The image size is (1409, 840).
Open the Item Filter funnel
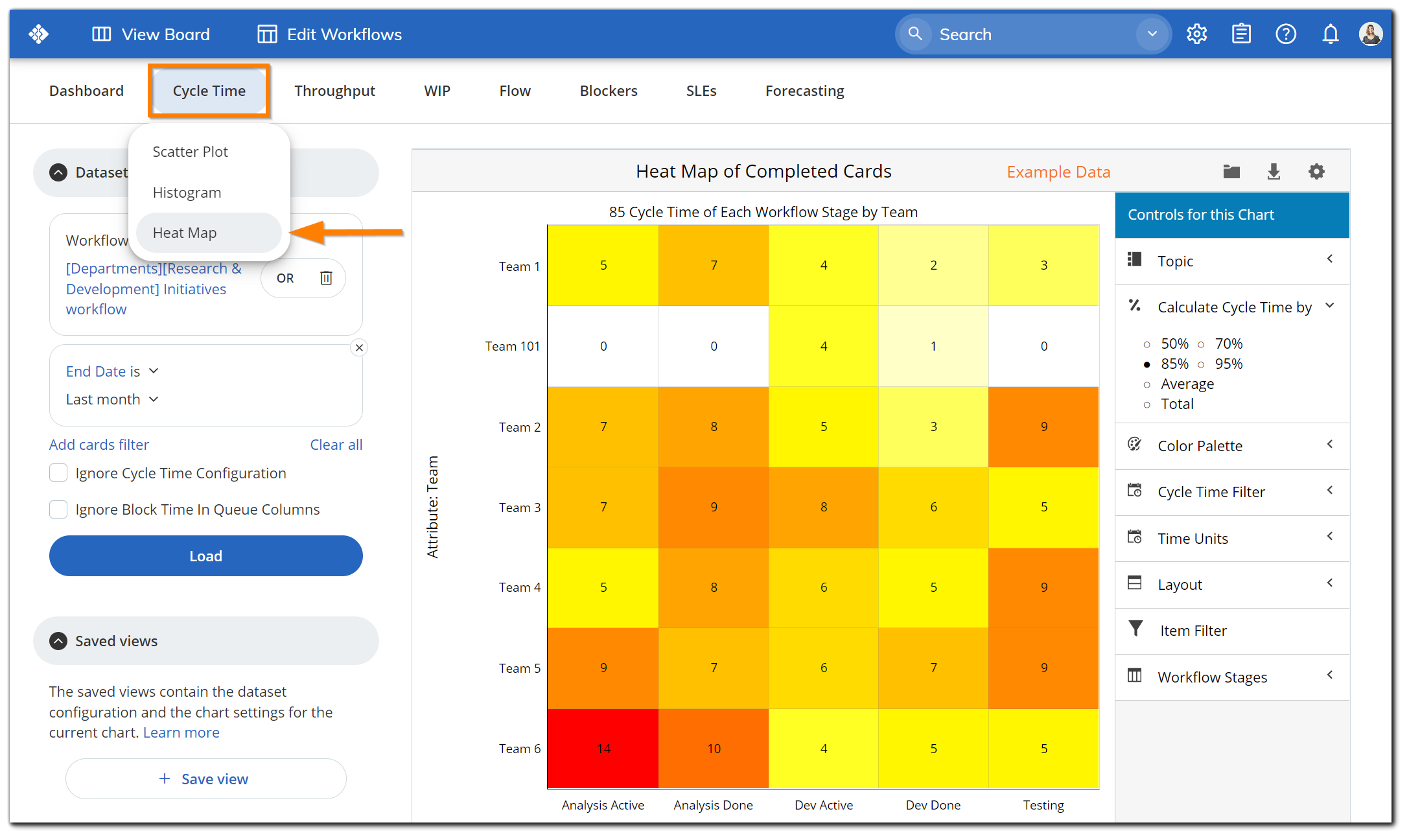tap(1135, 629)
